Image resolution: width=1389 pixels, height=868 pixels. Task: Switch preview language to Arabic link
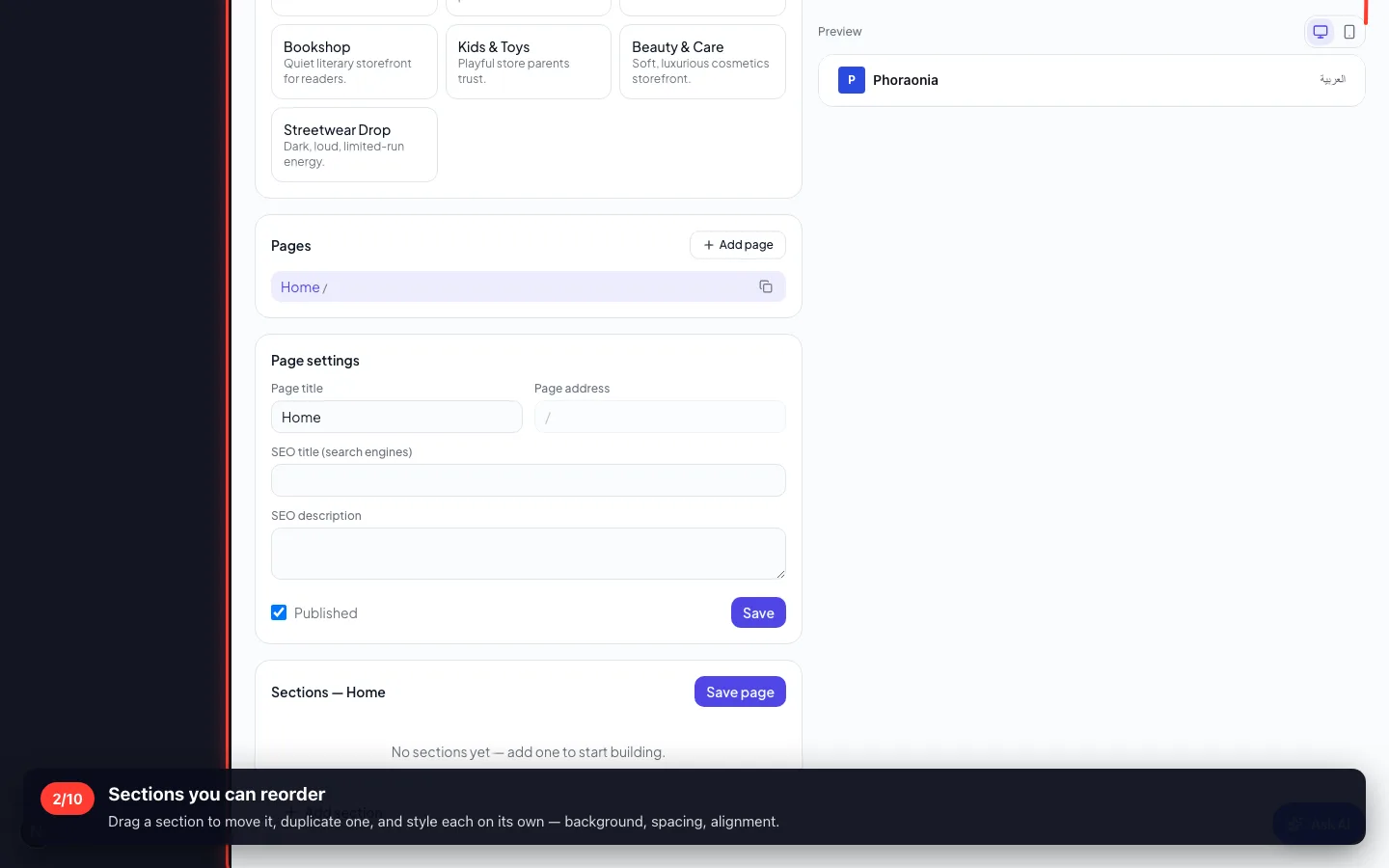[1332, 80]
